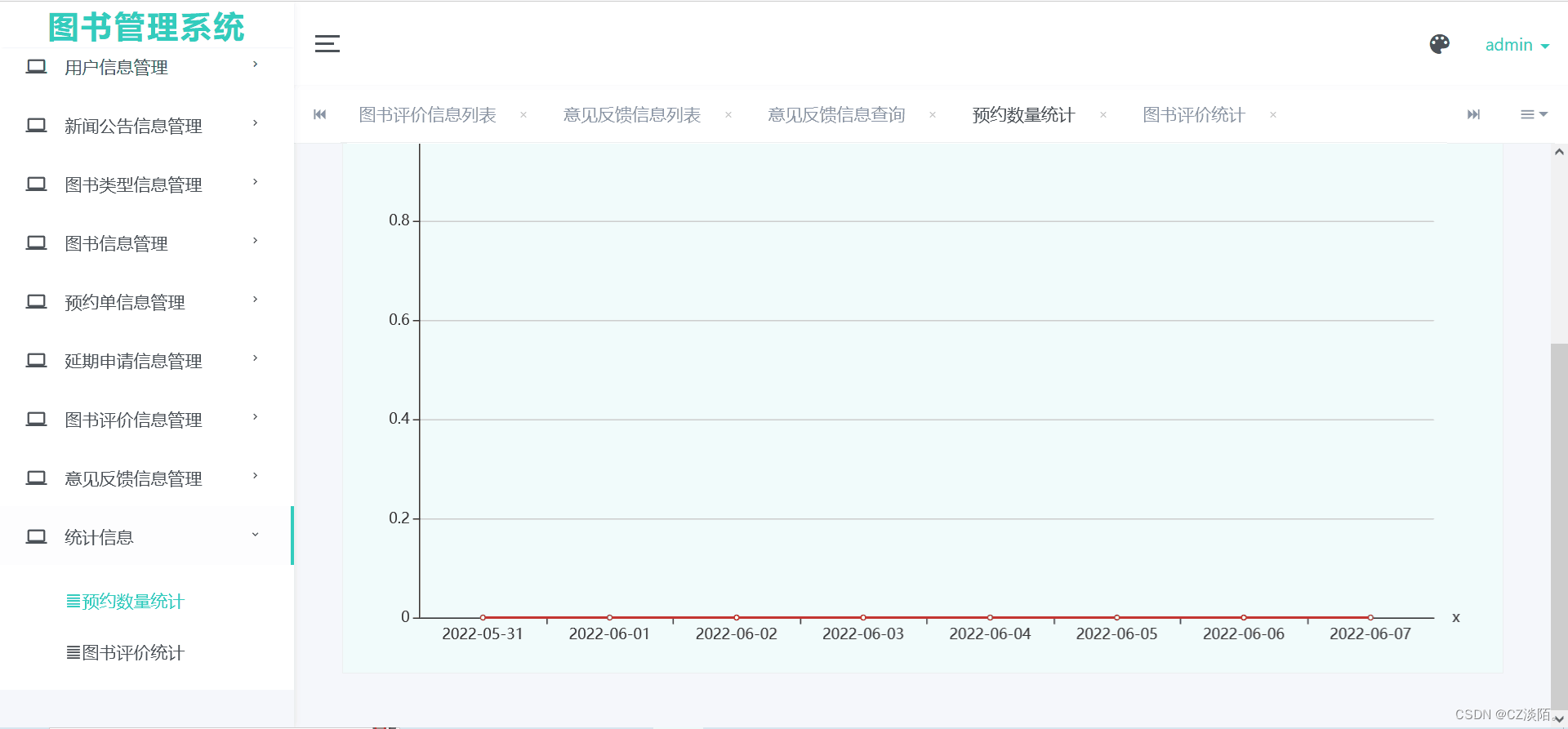
Task: Open 延期申请信息管理 sidebar menu
Action: 147,361
